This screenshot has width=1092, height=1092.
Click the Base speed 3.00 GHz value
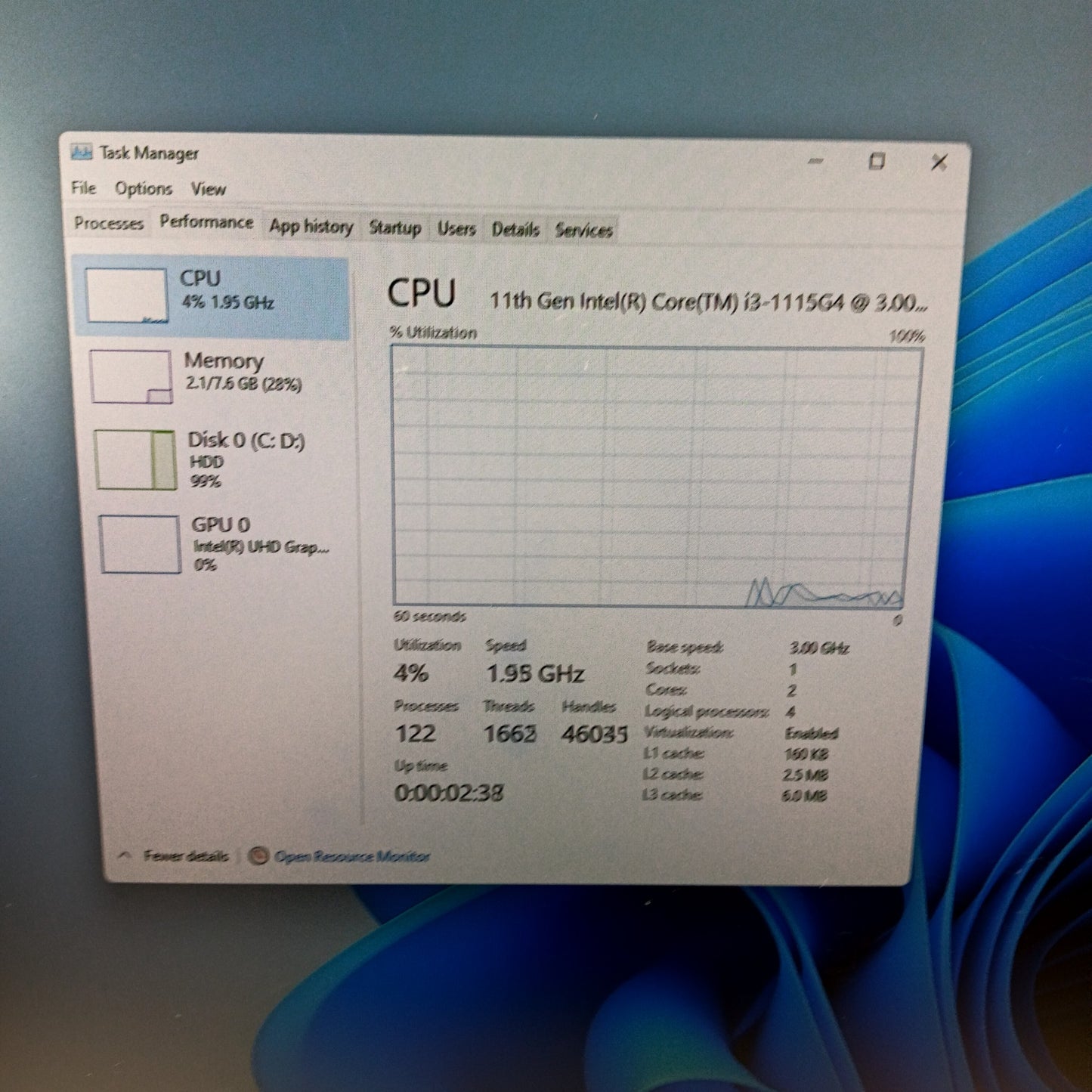(819, 648)
